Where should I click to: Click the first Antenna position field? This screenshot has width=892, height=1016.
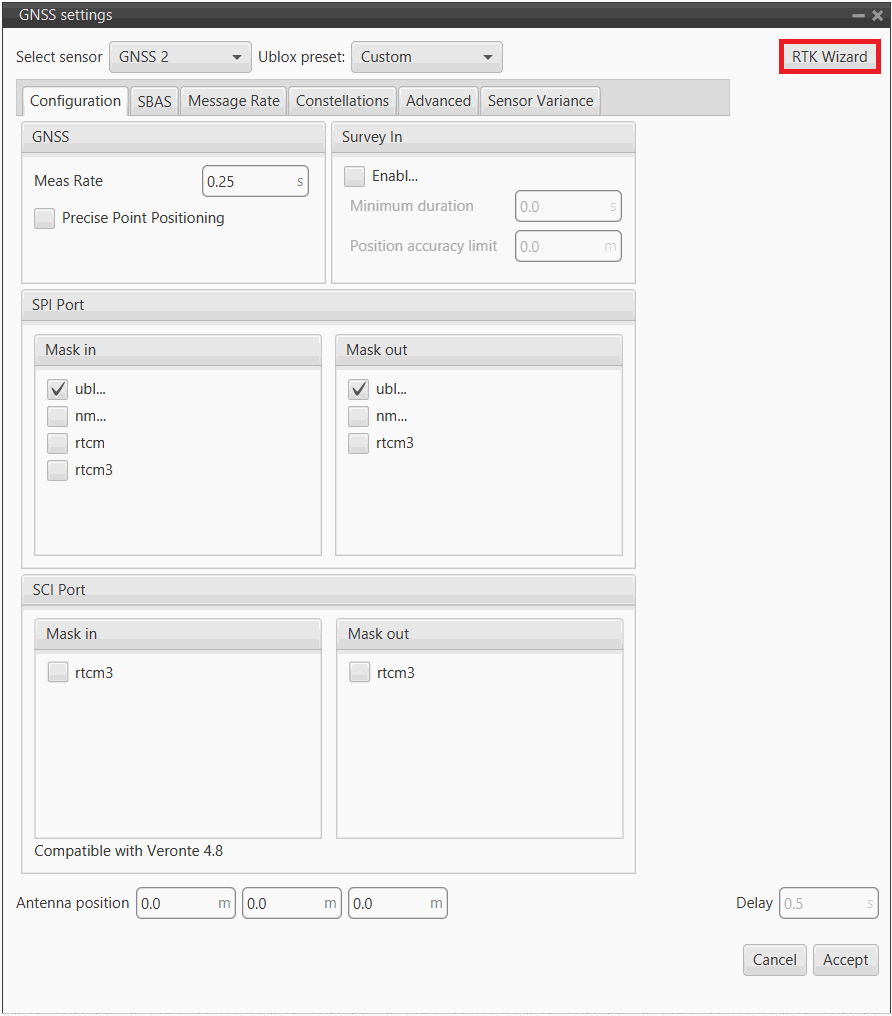[178, 904]
